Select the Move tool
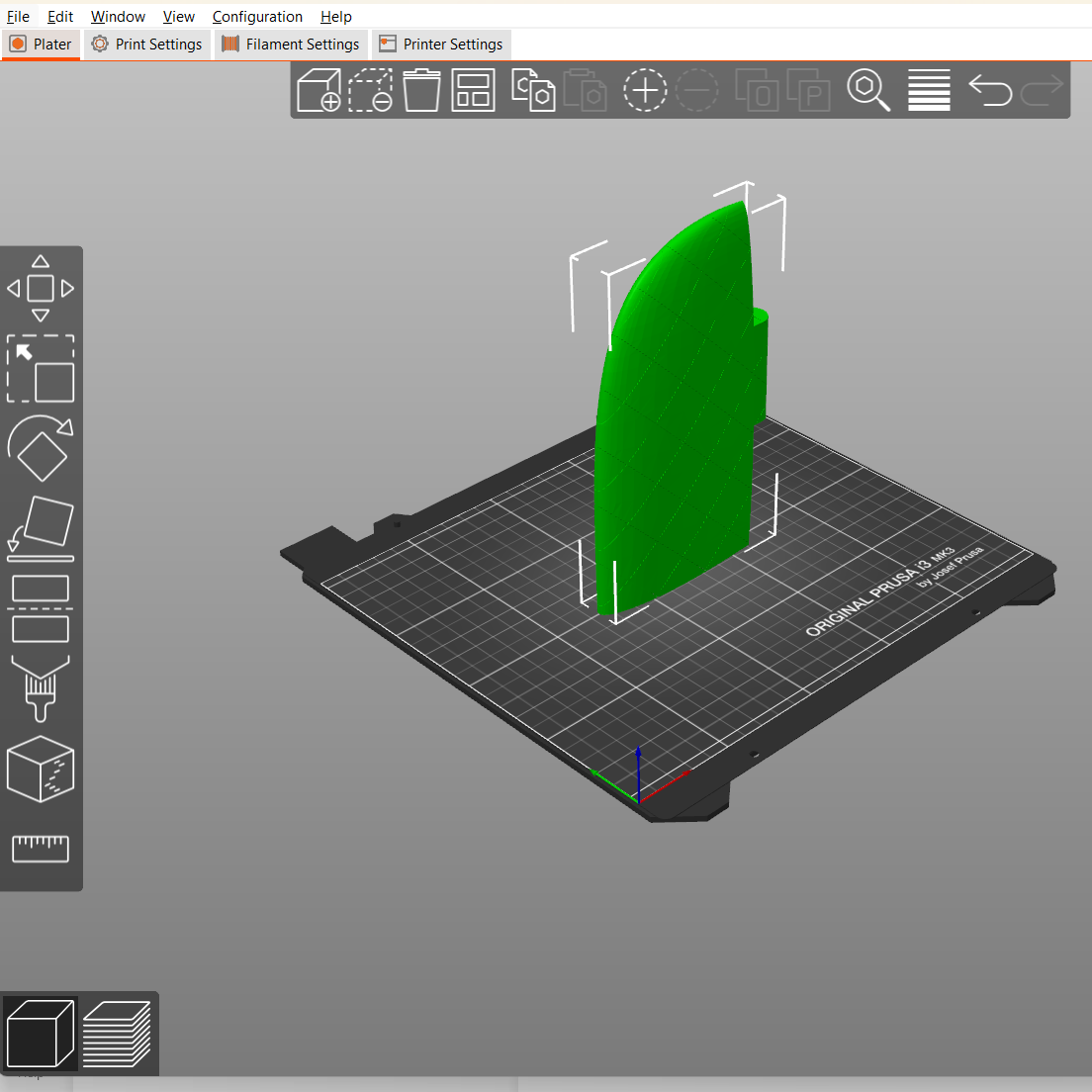This screenshot has width=1092, height=1092. click(41, 287)
